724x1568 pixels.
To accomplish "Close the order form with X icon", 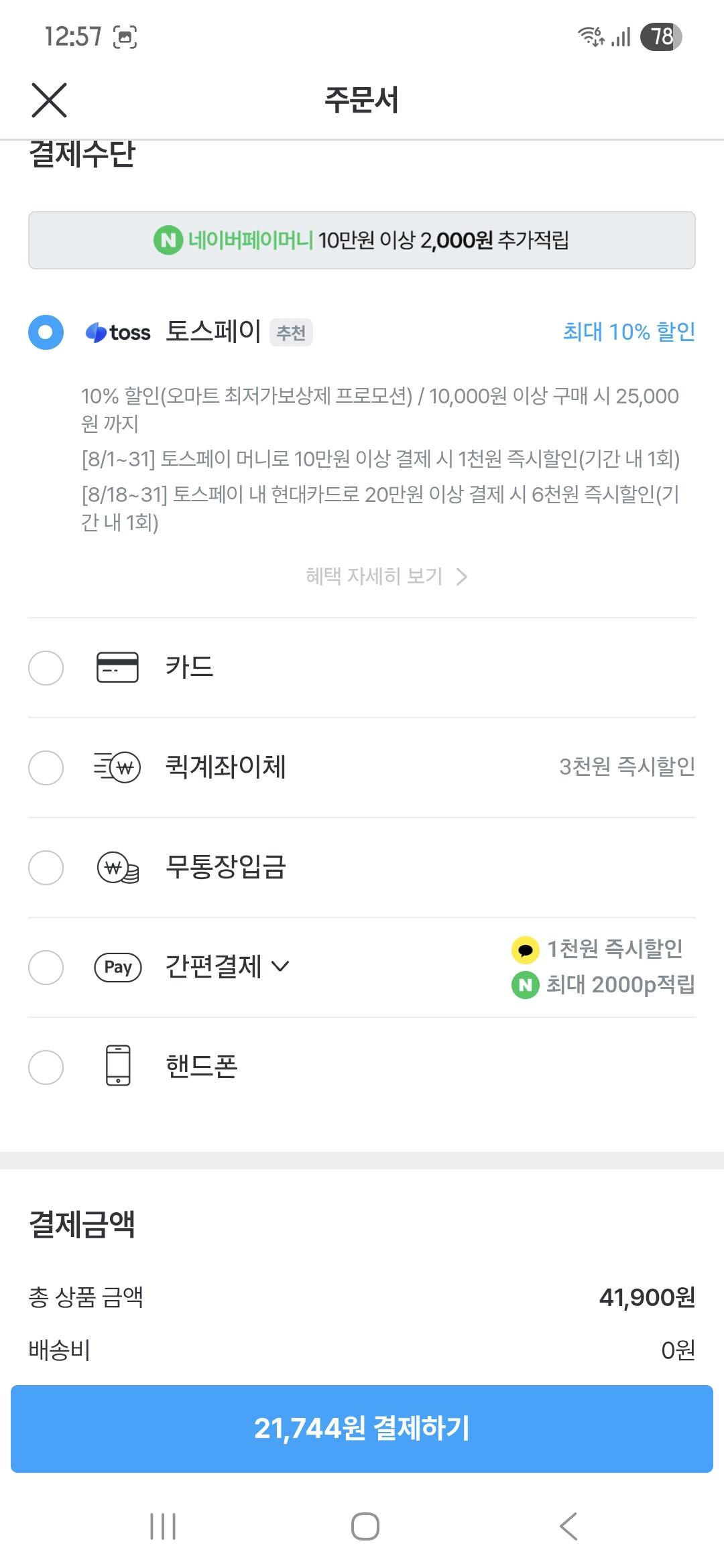I will click(x=49, y=101).
